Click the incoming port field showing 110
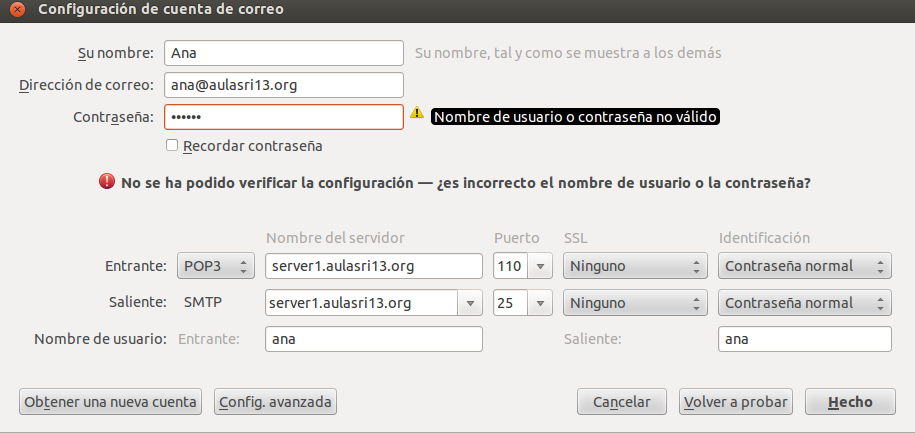The width and height of the screenshot is (915, 433). pyautogui.click(x=511, y=266)
